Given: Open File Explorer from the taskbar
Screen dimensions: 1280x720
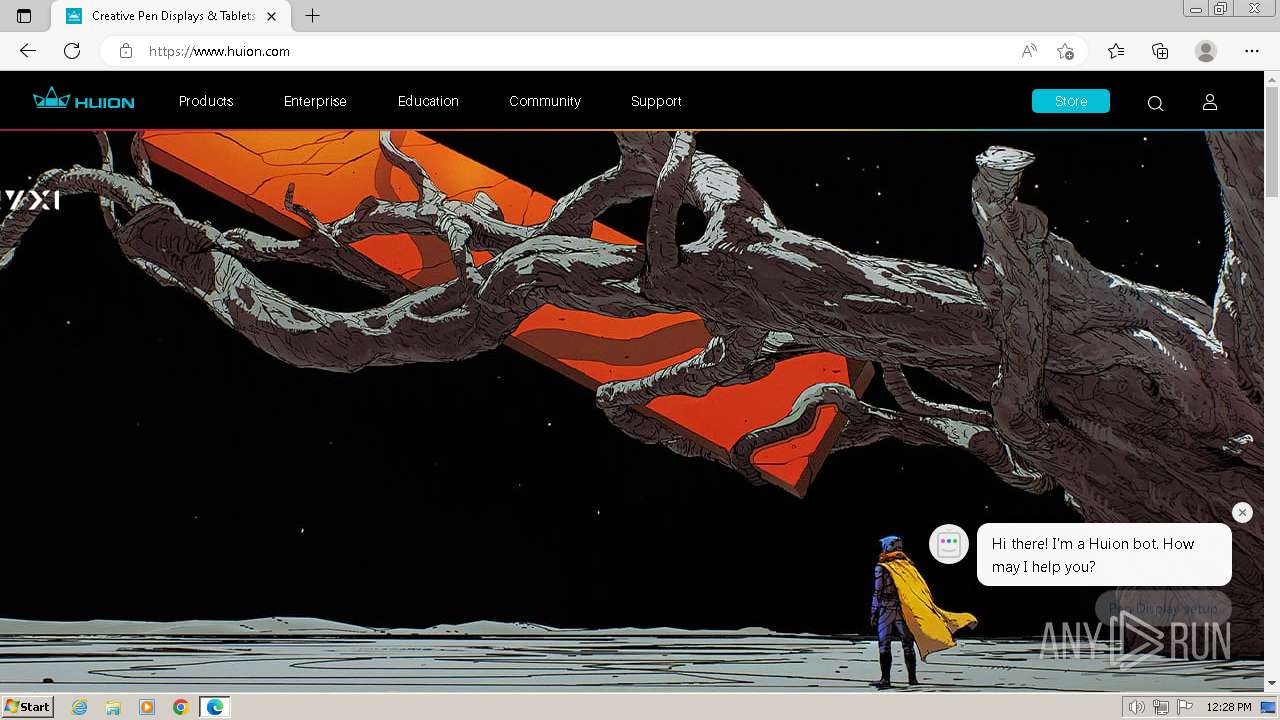Looking at the screenshot, I should 113,707.
